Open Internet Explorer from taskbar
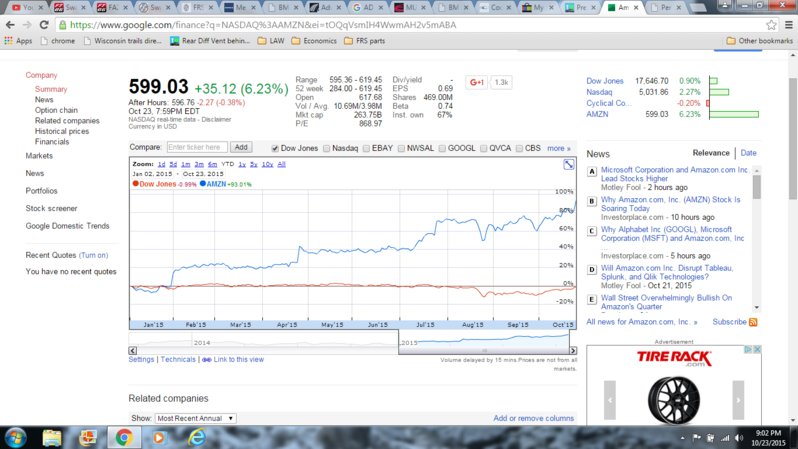Screen dimensions: 798x449 click(x=197, y=438)
